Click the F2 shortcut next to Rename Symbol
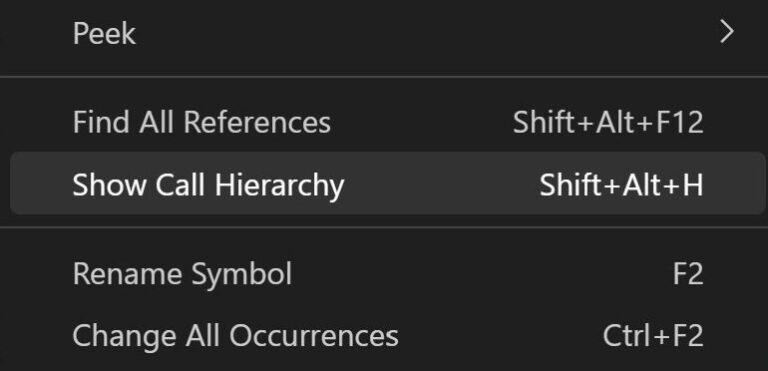Viewport: 768px width, 371px height. (688, 274)
